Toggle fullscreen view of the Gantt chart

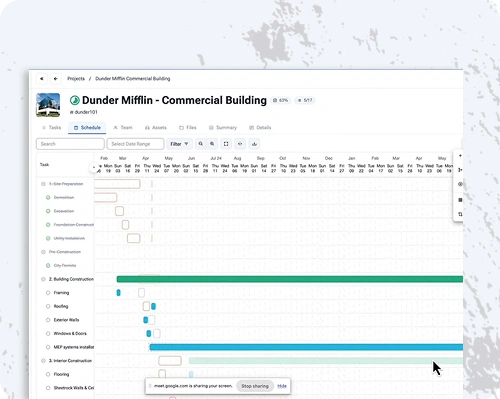pos(226,144)
